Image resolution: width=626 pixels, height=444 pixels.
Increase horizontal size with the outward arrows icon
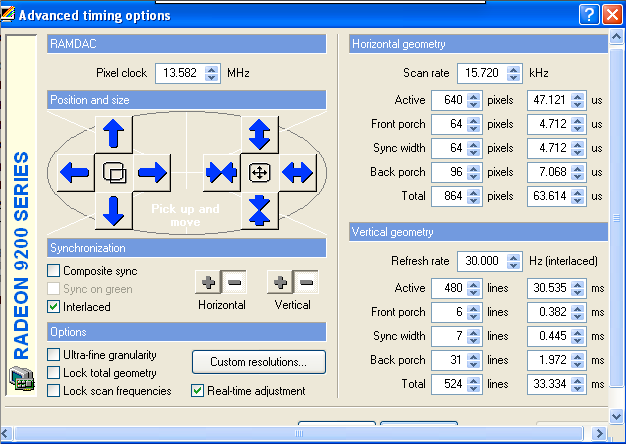coord(298,173)
